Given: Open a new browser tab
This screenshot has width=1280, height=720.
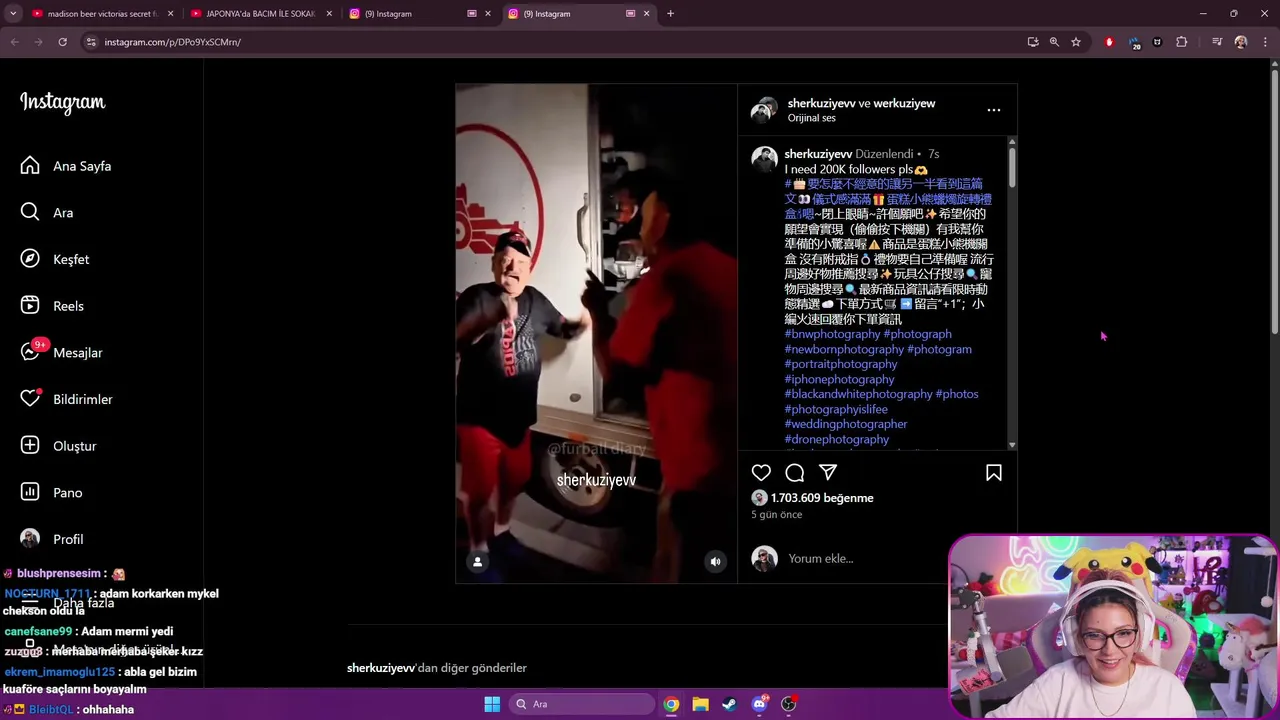Looking at the screenshot, I should click(x=670, y=14).
